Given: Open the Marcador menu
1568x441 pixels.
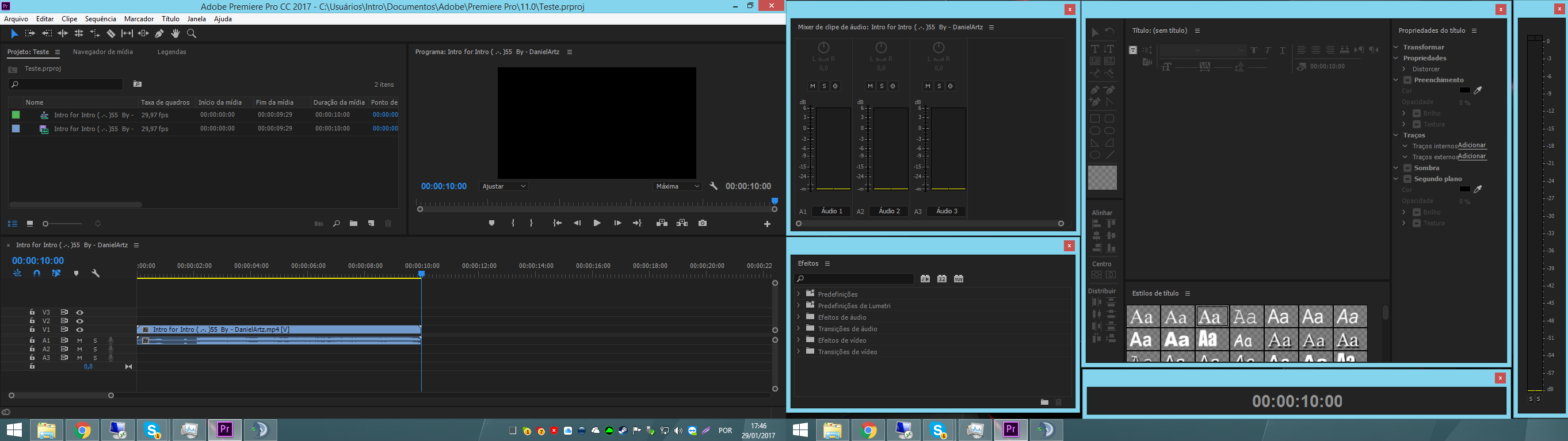Looking at the screenshot, I should click(x=139, y=19).
